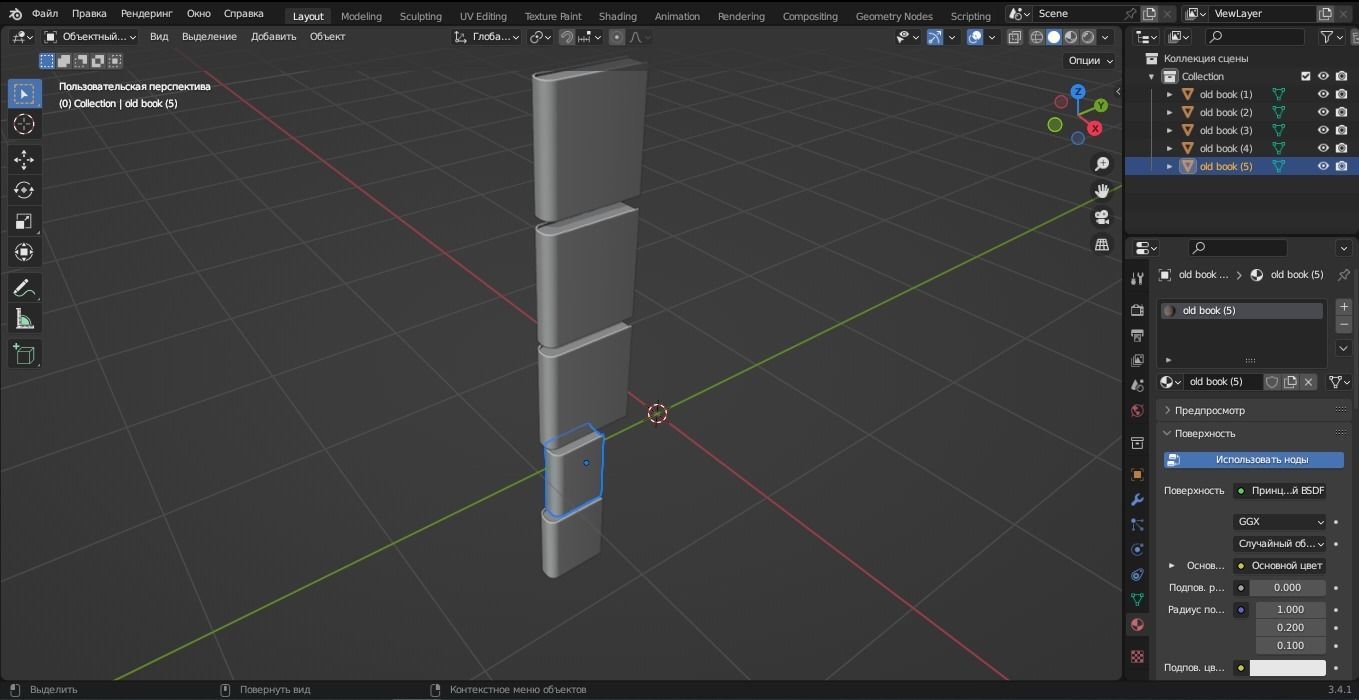Click the outliner search field

pyautogui.click(x=1254, y=37)
